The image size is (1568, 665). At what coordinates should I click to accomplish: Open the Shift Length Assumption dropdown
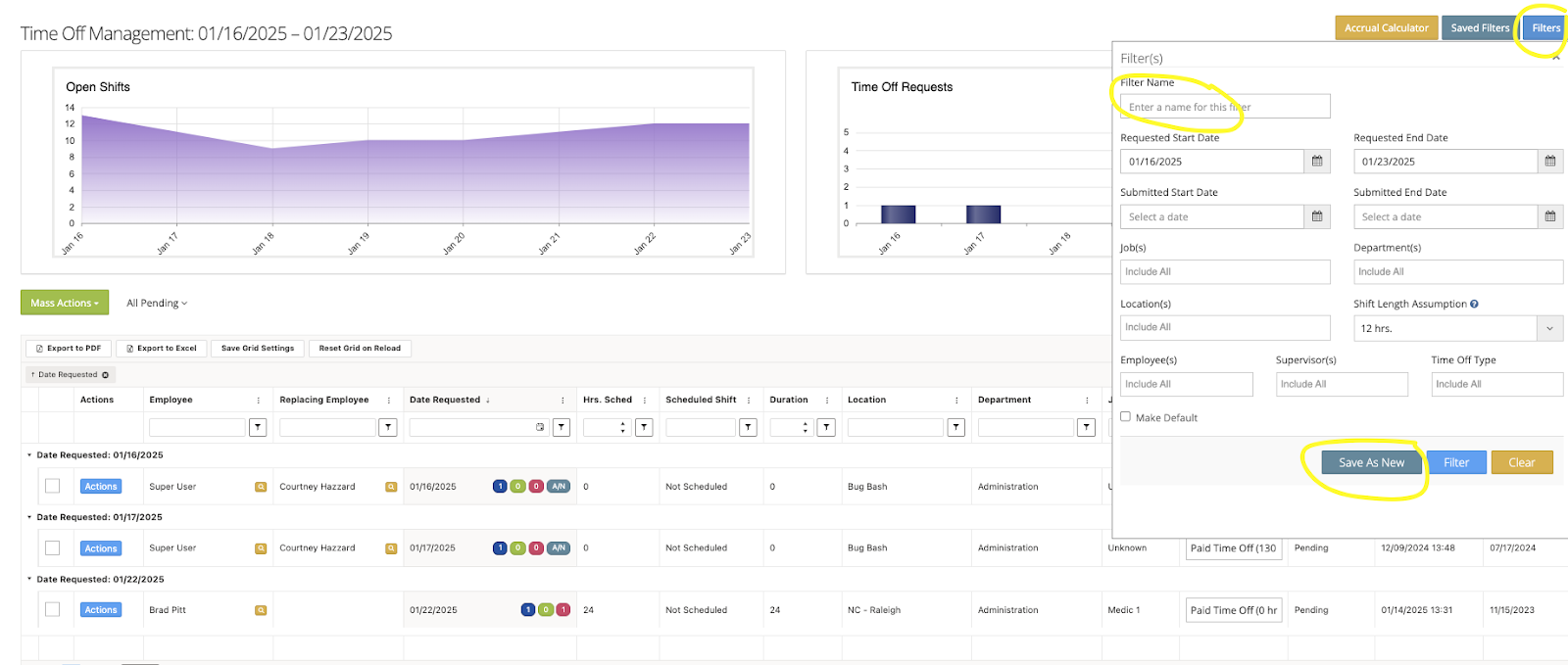(1549, 328)
